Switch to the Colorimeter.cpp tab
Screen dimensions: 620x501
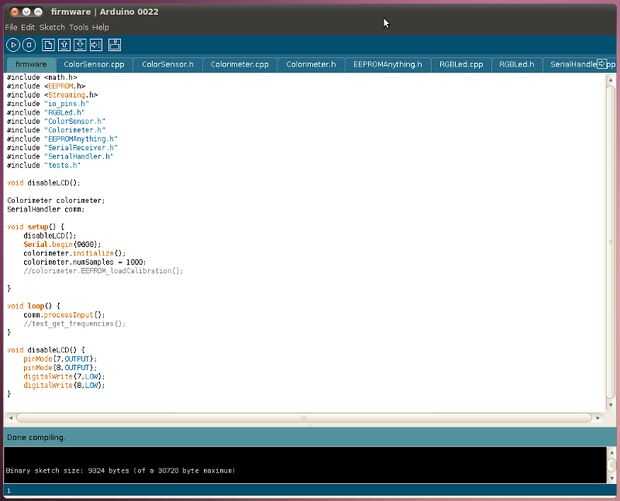240,64
